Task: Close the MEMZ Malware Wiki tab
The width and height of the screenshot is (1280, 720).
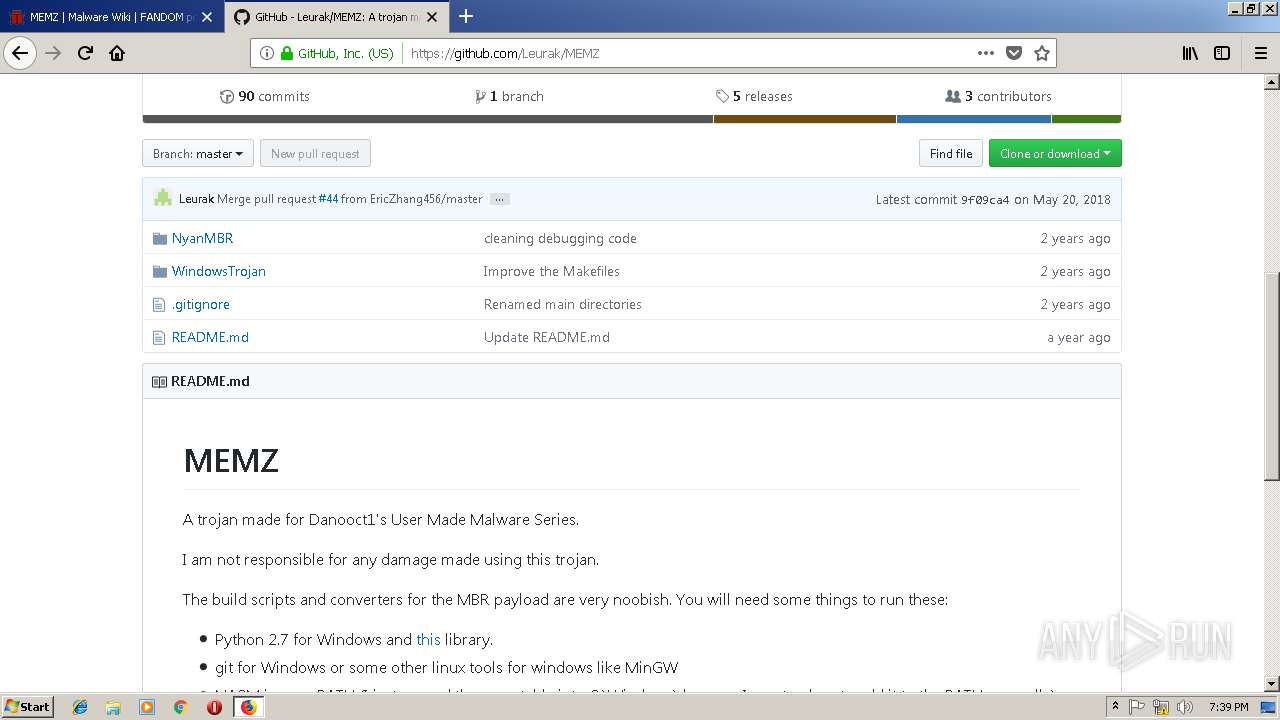Action: [208, 17]
